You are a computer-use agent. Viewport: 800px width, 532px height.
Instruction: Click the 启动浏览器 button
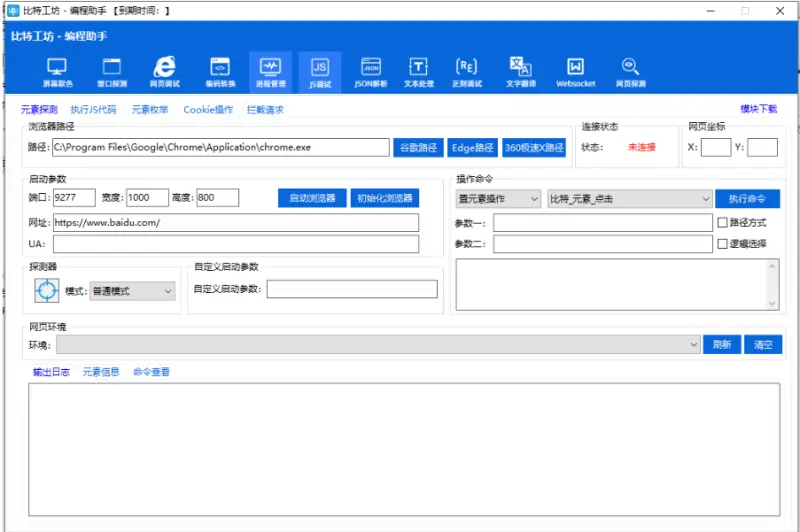tap(312, 198)
